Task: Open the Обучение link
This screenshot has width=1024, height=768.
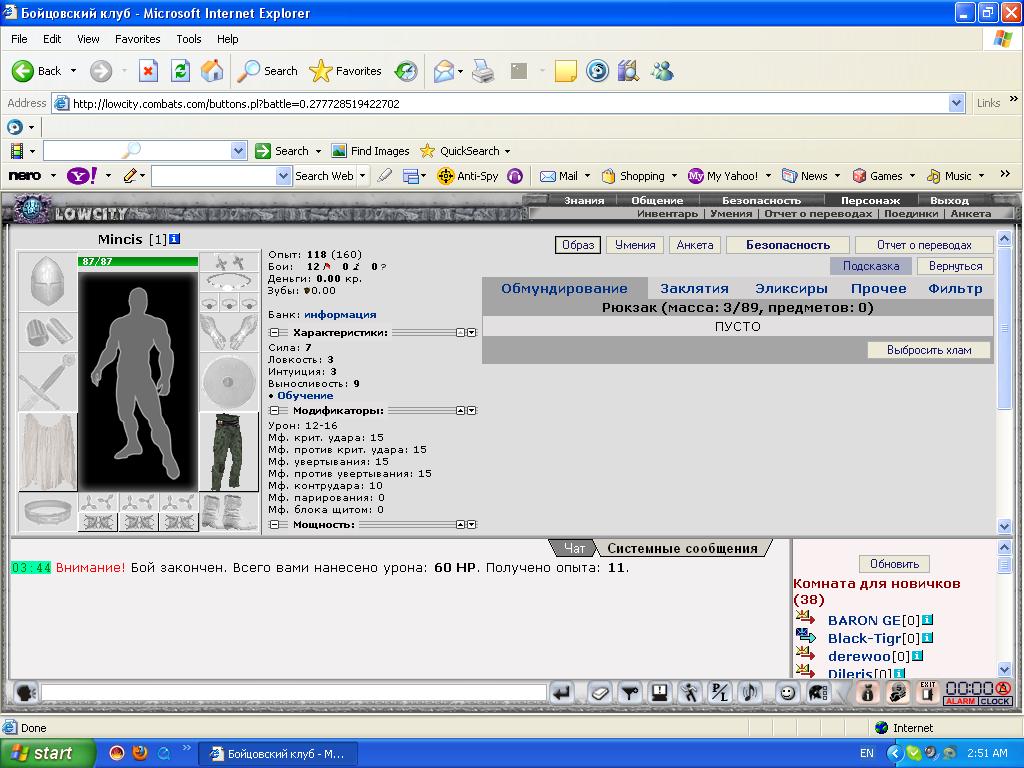Action: coord(305,396)
